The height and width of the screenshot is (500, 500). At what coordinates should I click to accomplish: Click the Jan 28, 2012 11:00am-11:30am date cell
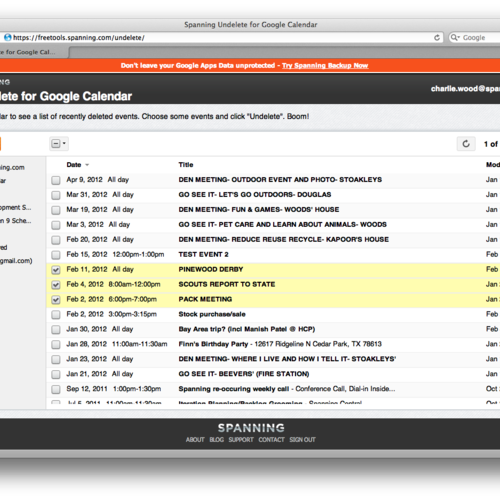pyautogui.click(x=117, y=344)
